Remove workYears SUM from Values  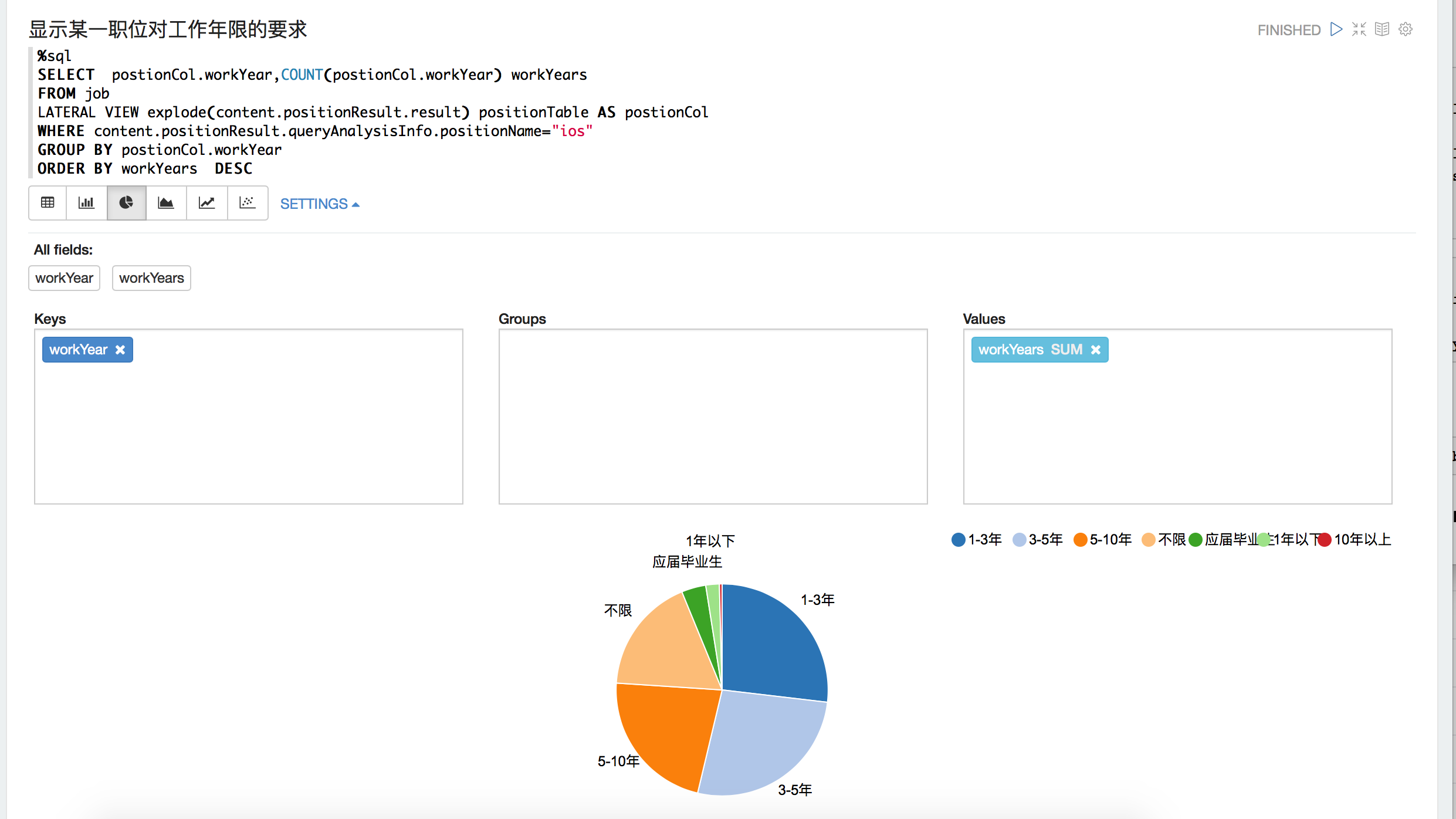[x=1096, y=350]
